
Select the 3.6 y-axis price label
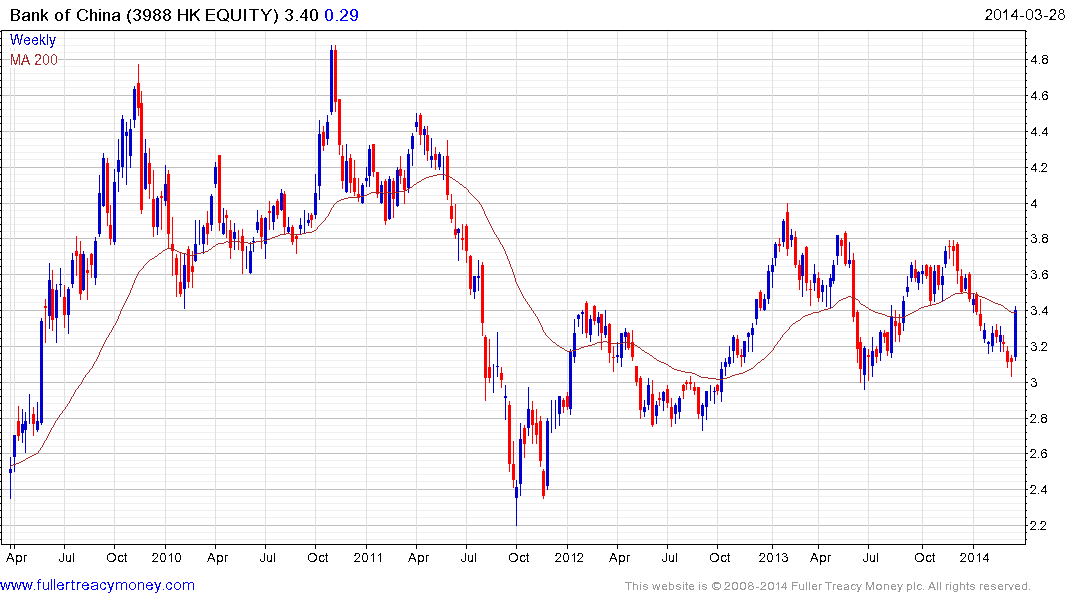[1039, 275]
